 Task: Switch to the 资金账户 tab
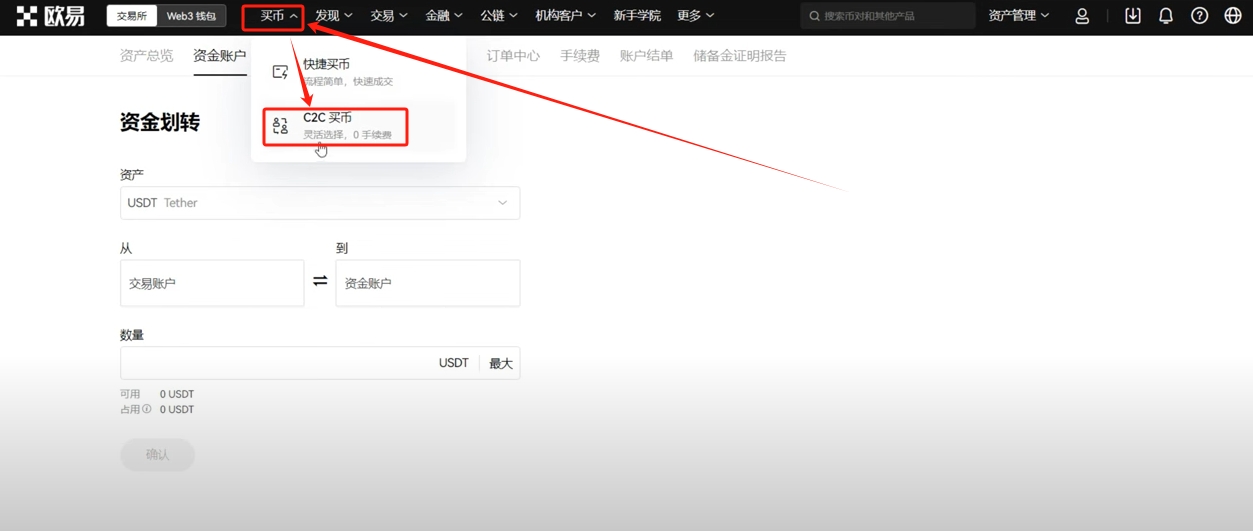(220, 56)
